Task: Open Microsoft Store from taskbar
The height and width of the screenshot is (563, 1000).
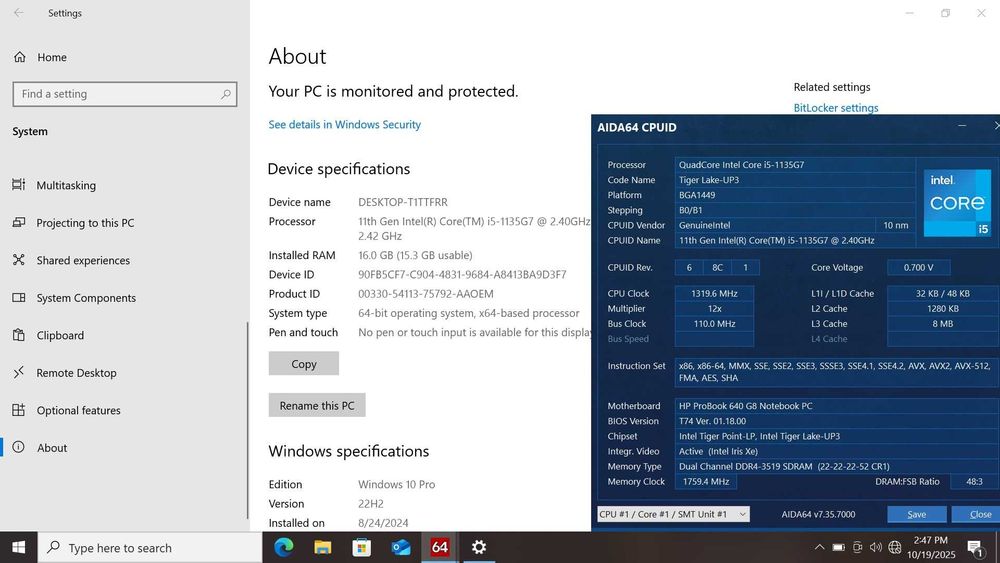Action: [362, 547]
